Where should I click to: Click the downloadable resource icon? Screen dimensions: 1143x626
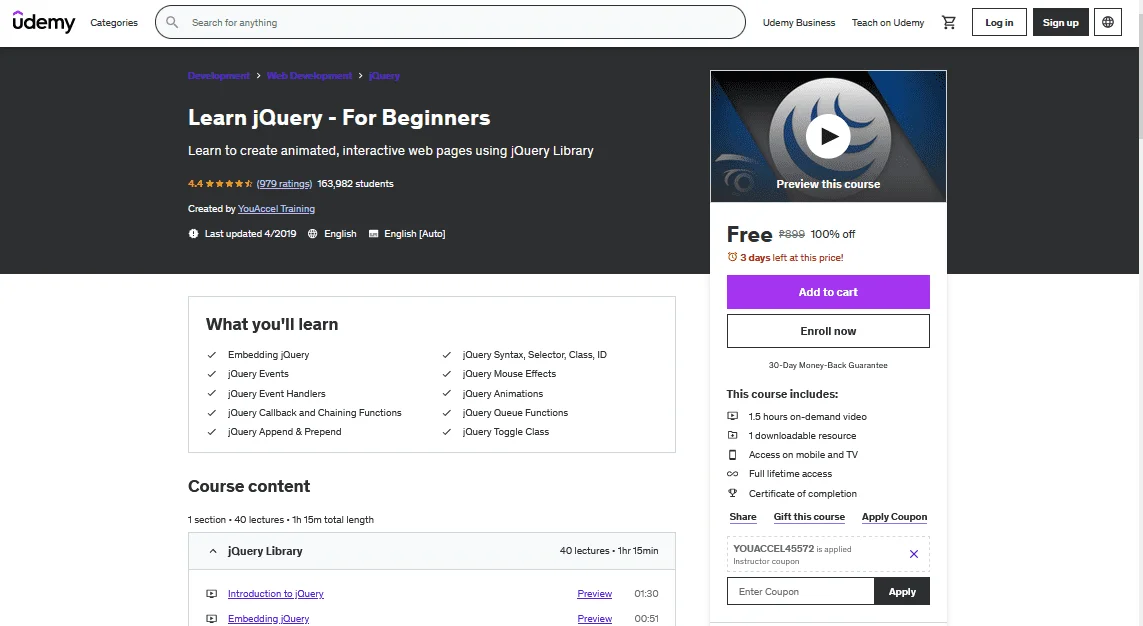point(733,435)
